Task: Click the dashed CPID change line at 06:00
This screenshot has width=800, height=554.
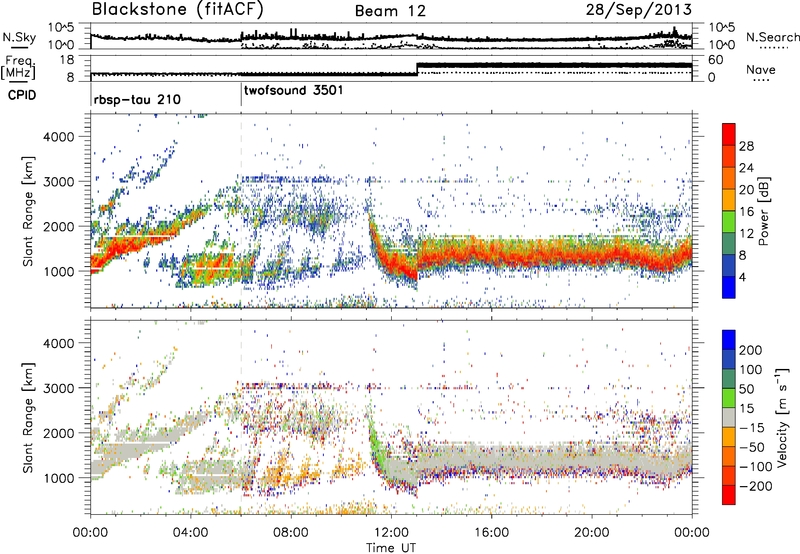Action: pos(241,211)
